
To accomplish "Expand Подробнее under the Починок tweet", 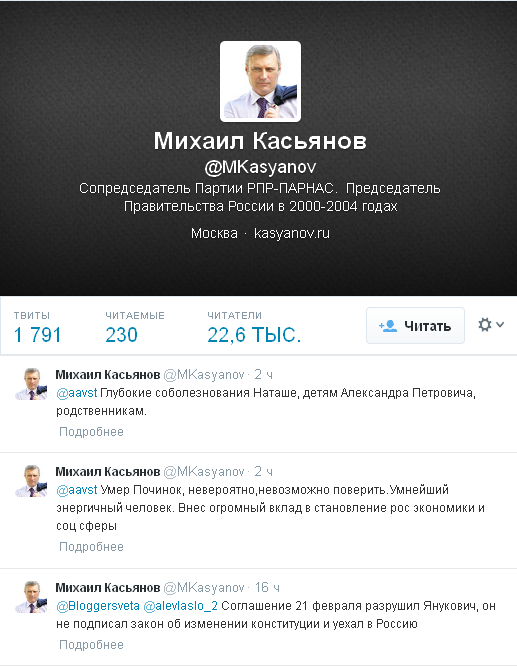I will 91,547.
